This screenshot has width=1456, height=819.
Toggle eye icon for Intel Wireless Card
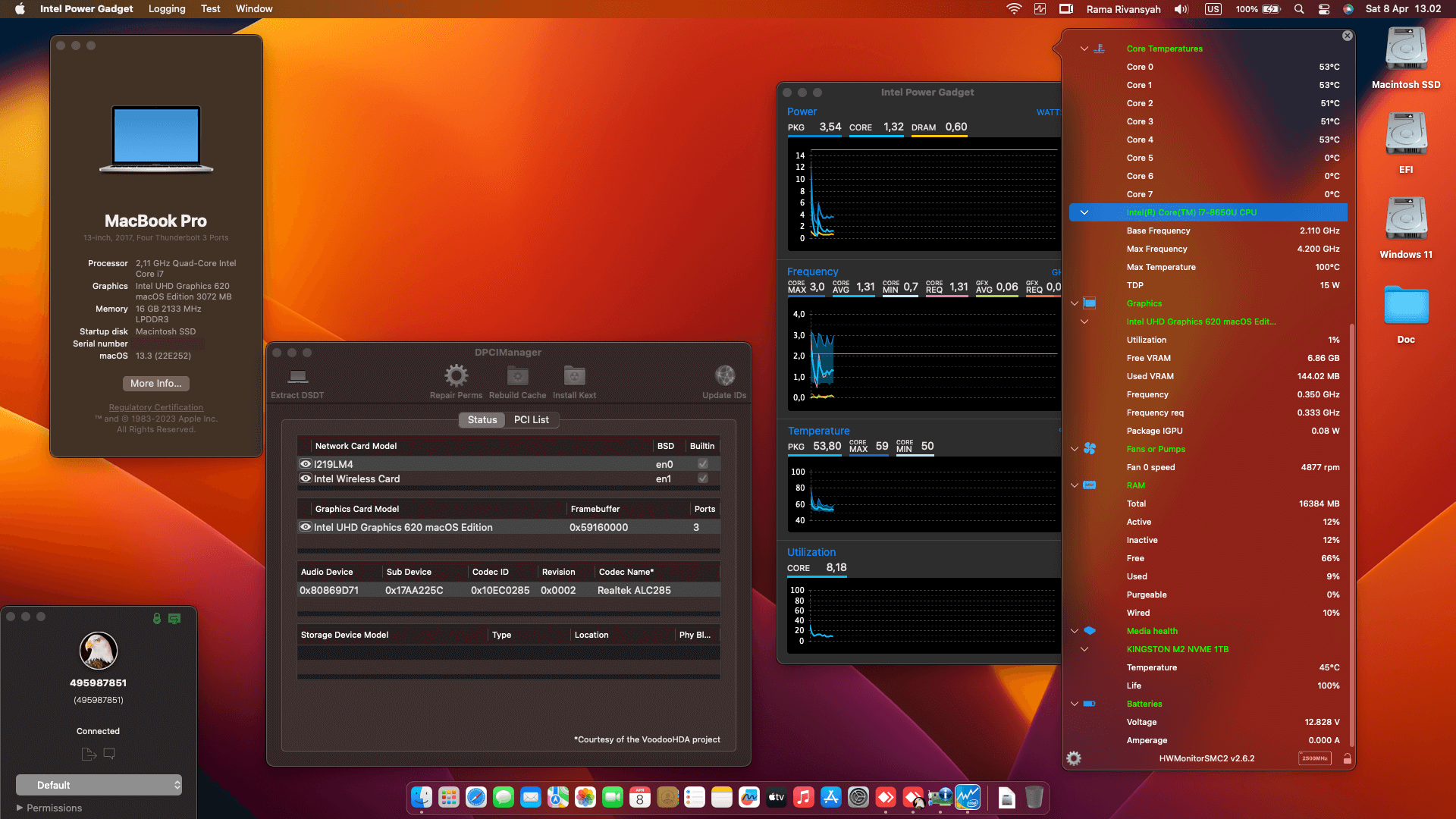point(306,479)
